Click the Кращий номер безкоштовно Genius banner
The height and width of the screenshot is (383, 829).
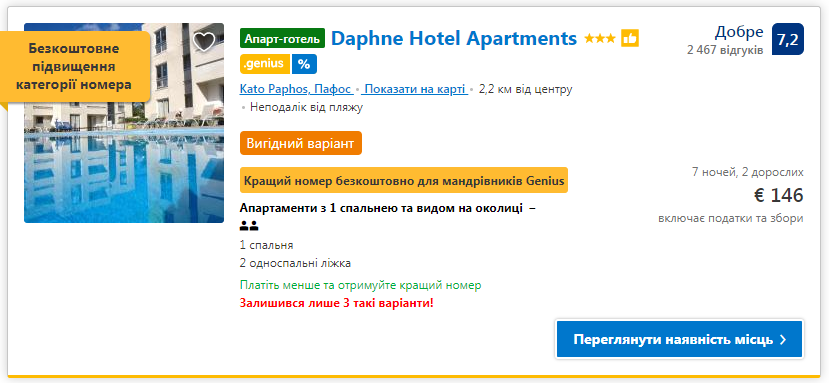404,180
